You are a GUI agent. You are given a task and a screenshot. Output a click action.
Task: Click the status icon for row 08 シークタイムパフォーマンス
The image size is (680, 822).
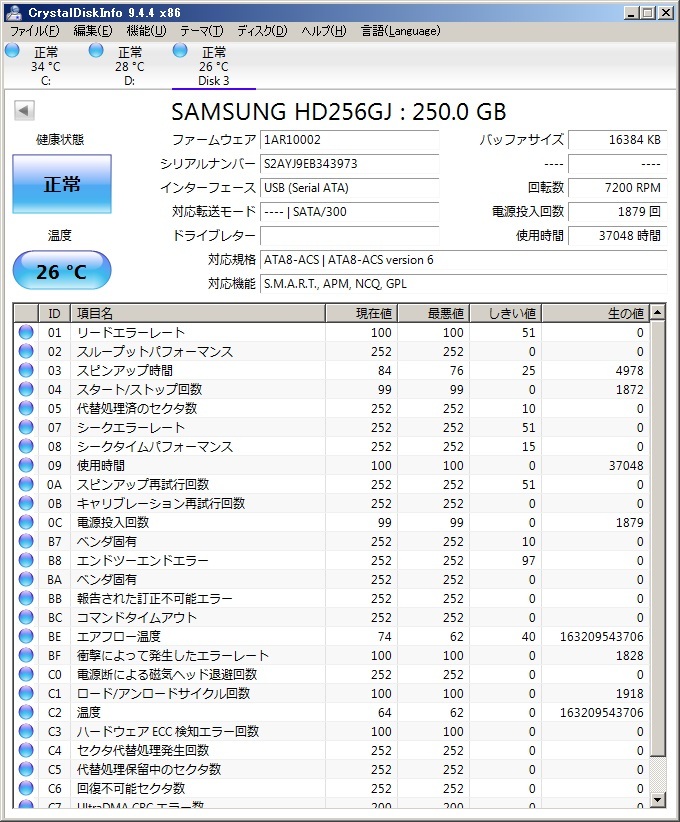26,446
